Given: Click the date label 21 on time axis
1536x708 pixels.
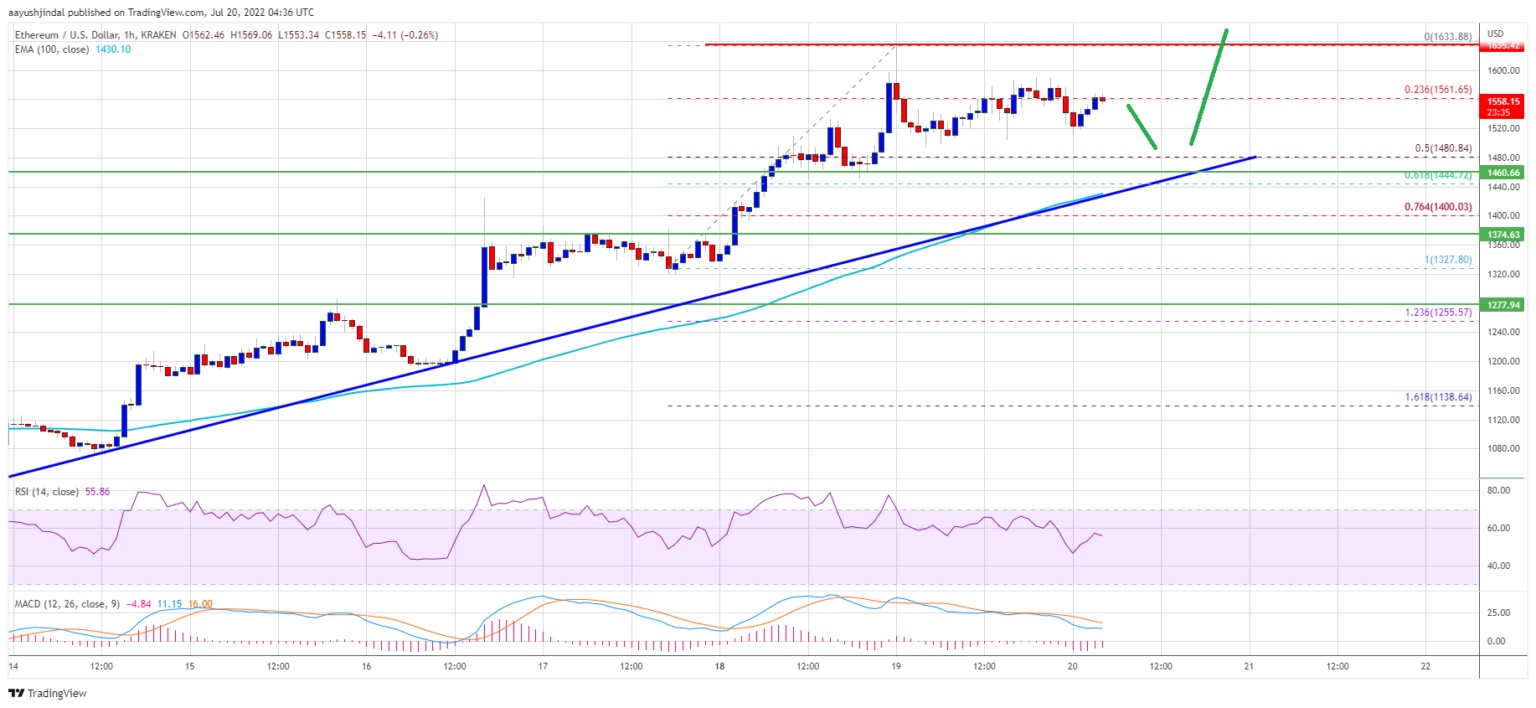Looking at the screenshot, I should [x=1250, y=665].
